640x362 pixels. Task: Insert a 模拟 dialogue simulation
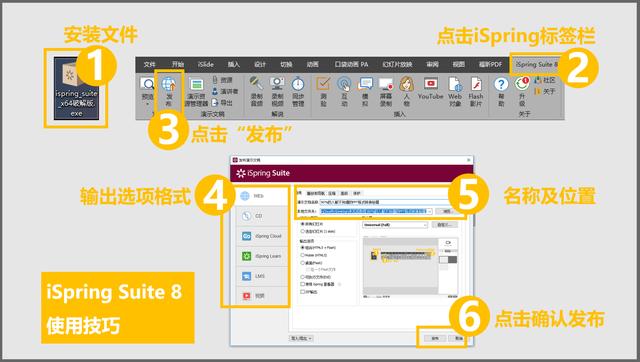[x=365, y=92]
